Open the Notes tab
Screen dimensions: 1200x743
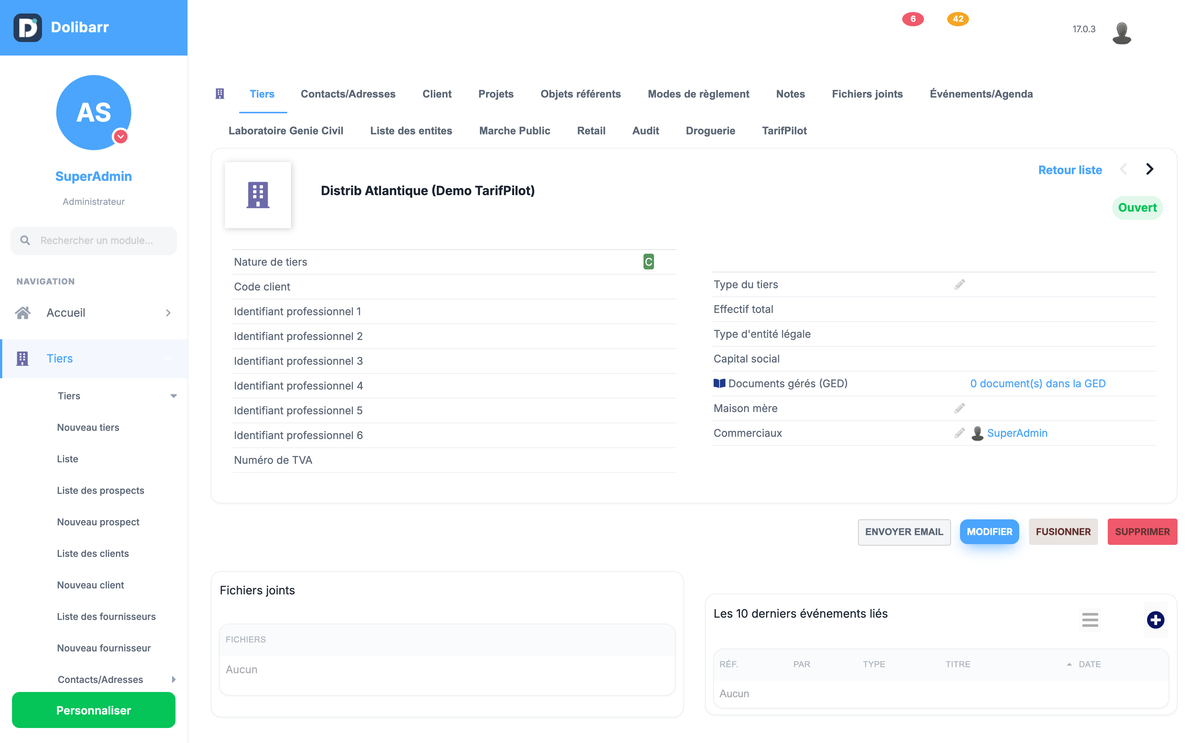coord(790,94)
